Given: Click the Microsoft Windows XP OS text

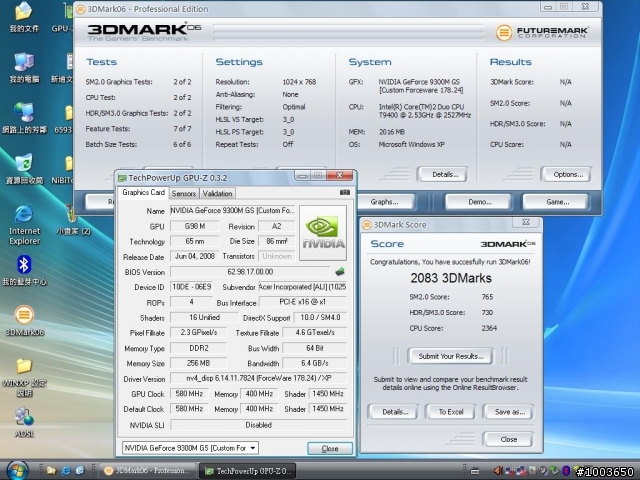Looking at the screenshot, I should (x=411, y=144).
